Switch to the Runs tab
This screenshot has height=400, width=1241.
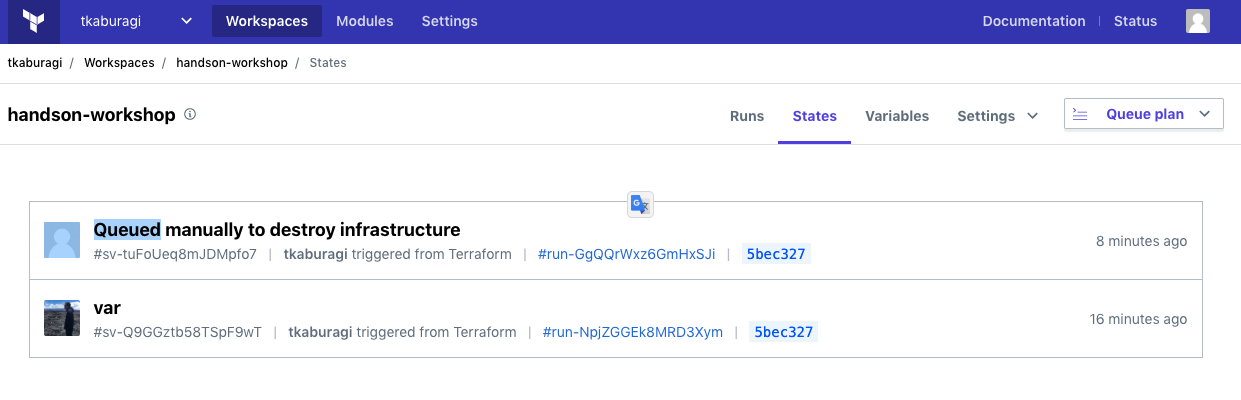[747, 116]
